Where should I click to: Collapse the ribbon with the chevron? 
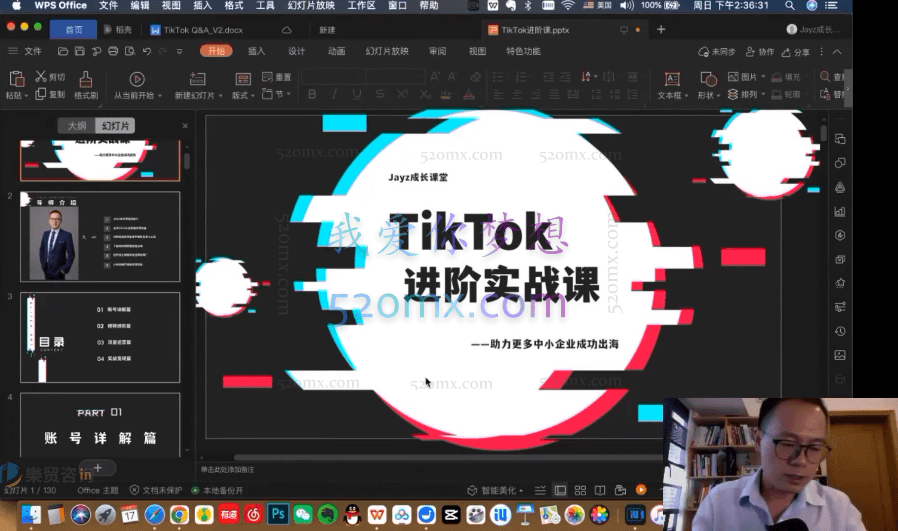pyautogui.click(x=837, y=52)
